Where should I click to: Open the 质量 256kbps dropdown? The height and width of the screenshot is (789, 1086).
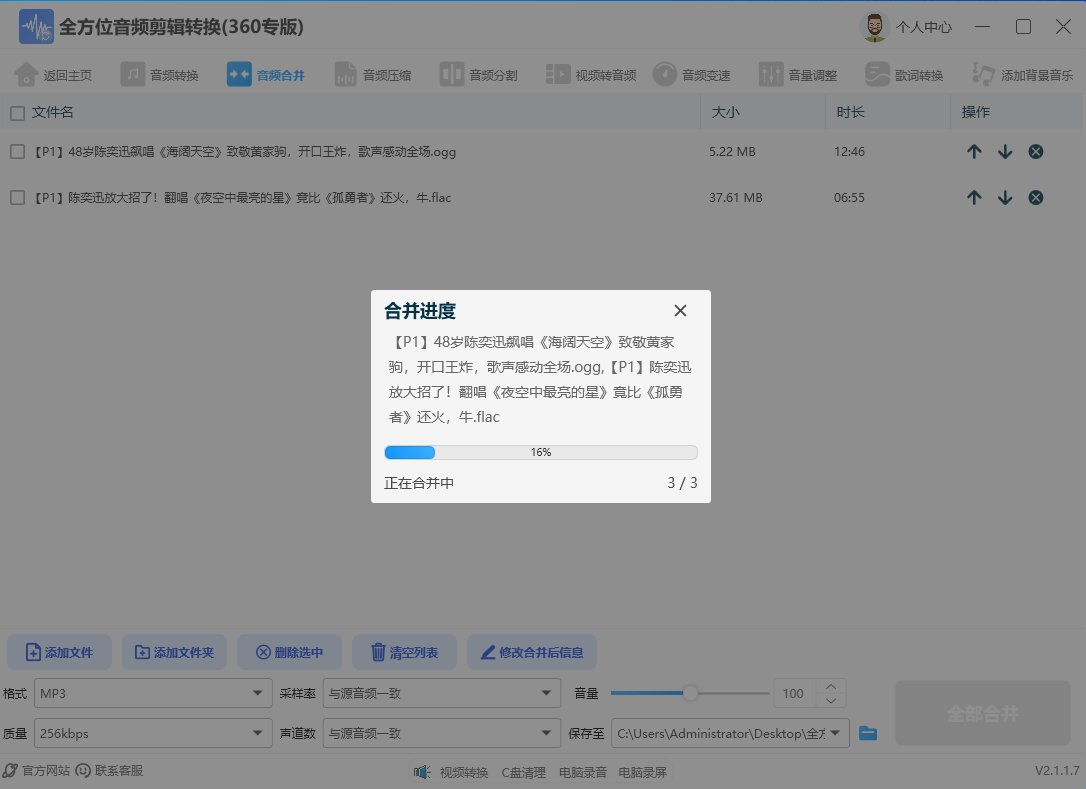pyautogui.click(x=152, y=733)
